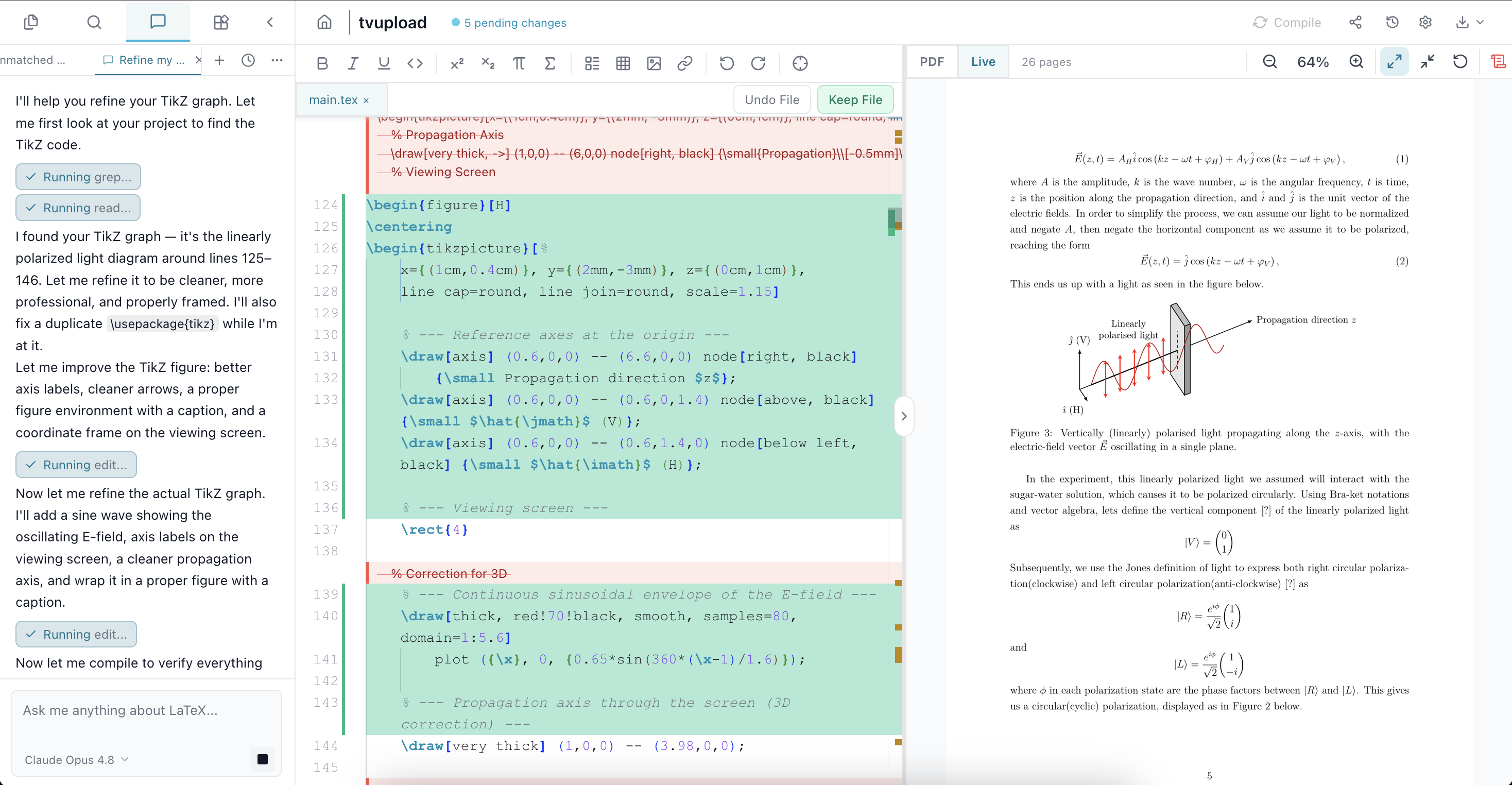Viewport: 1512px width, 785px height.
Task: Zoom in the PDF preview
Action: [1356, 62]
